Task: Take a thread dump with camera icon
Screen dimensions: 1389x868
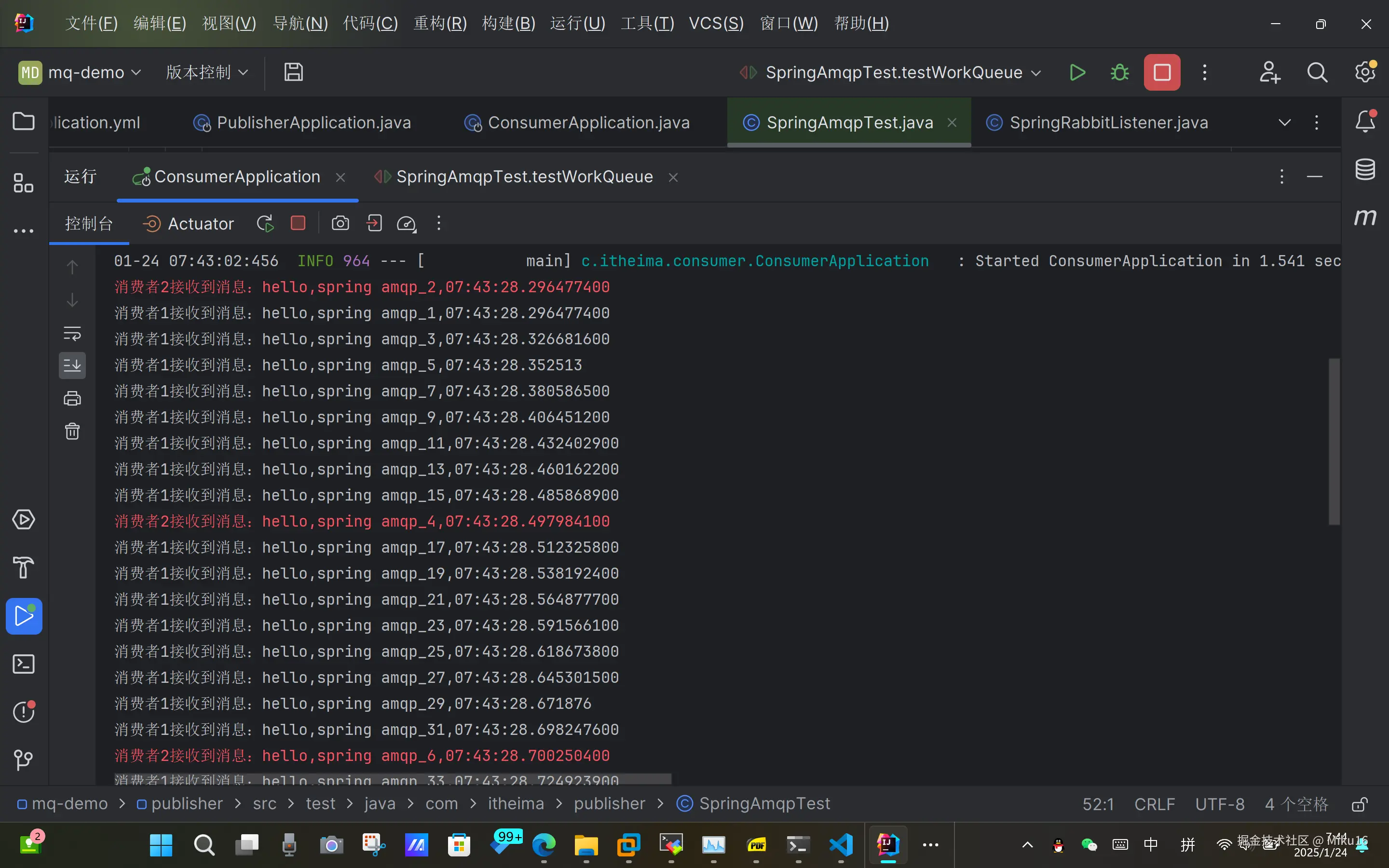Action: (340, 223)
